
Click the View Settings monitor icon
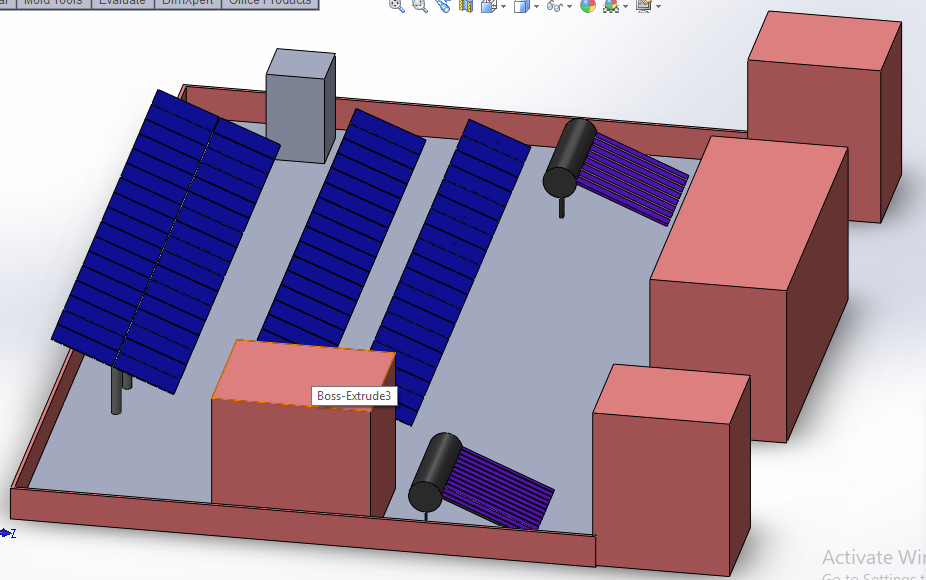click(644, 6)
